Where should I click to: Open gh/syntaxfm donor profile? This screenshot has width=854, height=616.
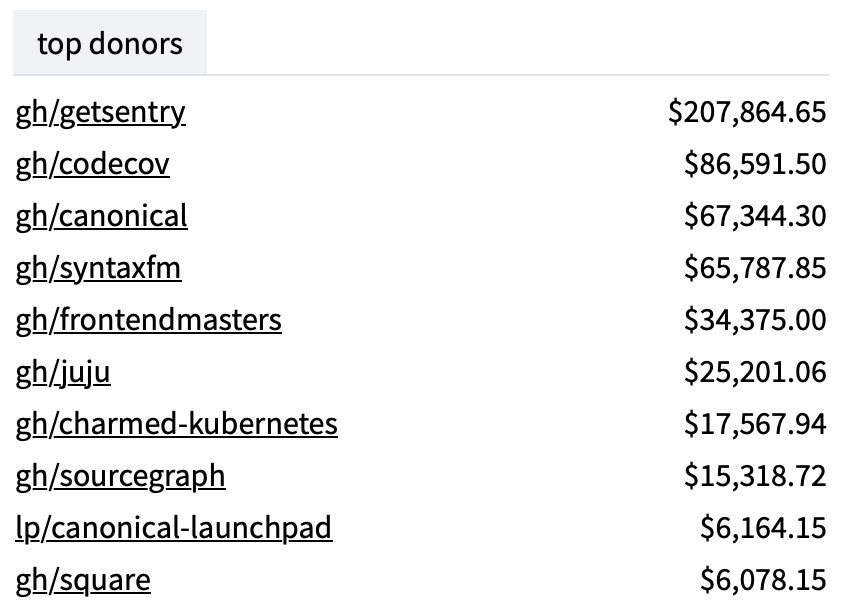click(98, 268)
